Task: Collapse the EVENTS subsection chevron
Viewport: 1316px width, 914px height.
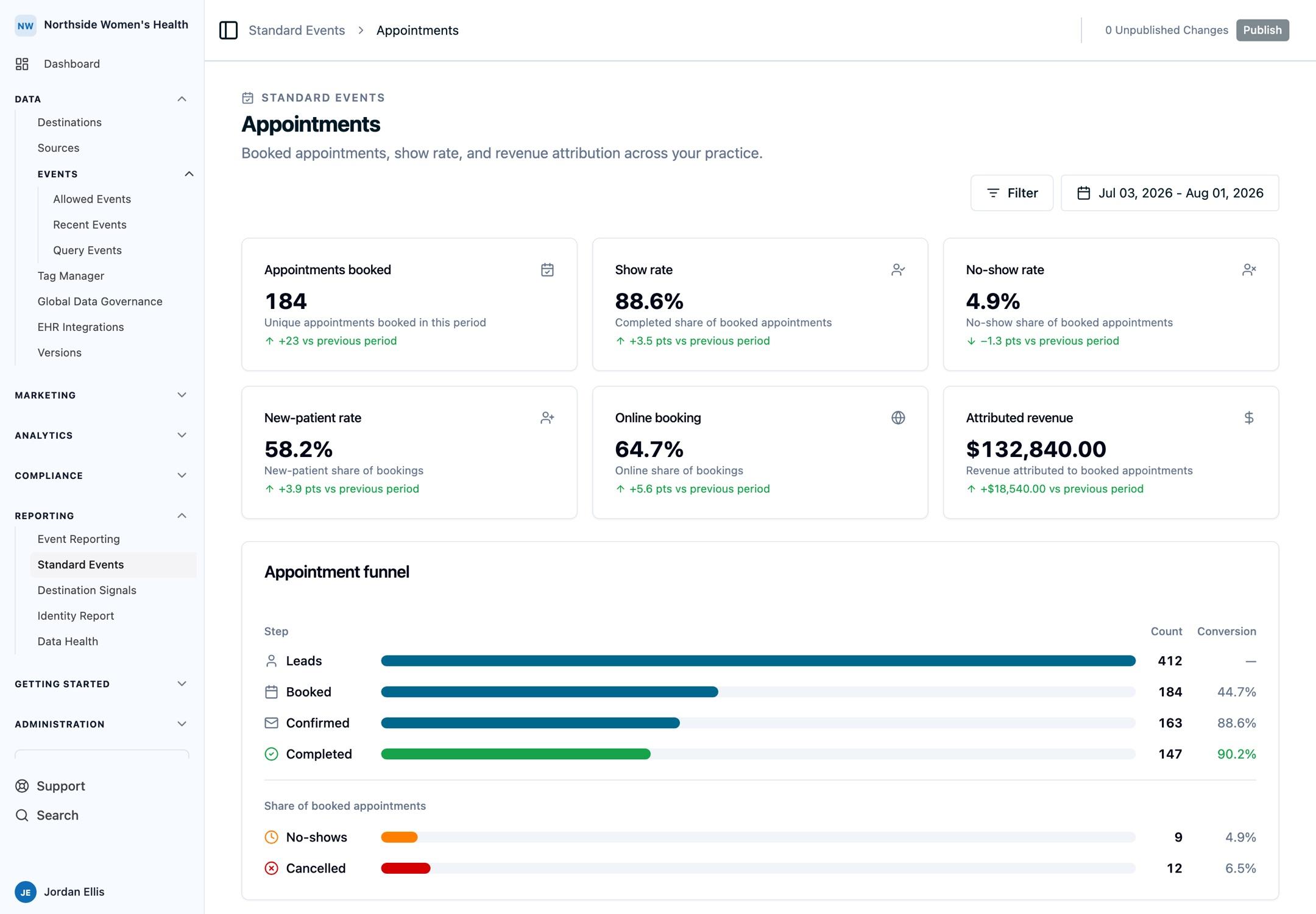Action: 189,174
